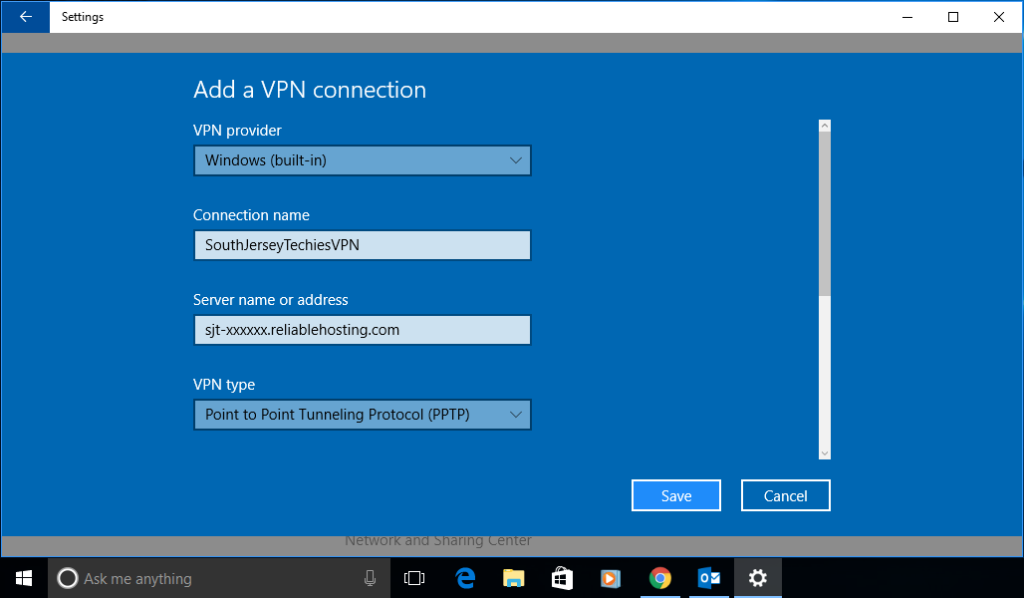Open the media player taskbar icon
This screenshot has height=598, width=1024.
611,578
